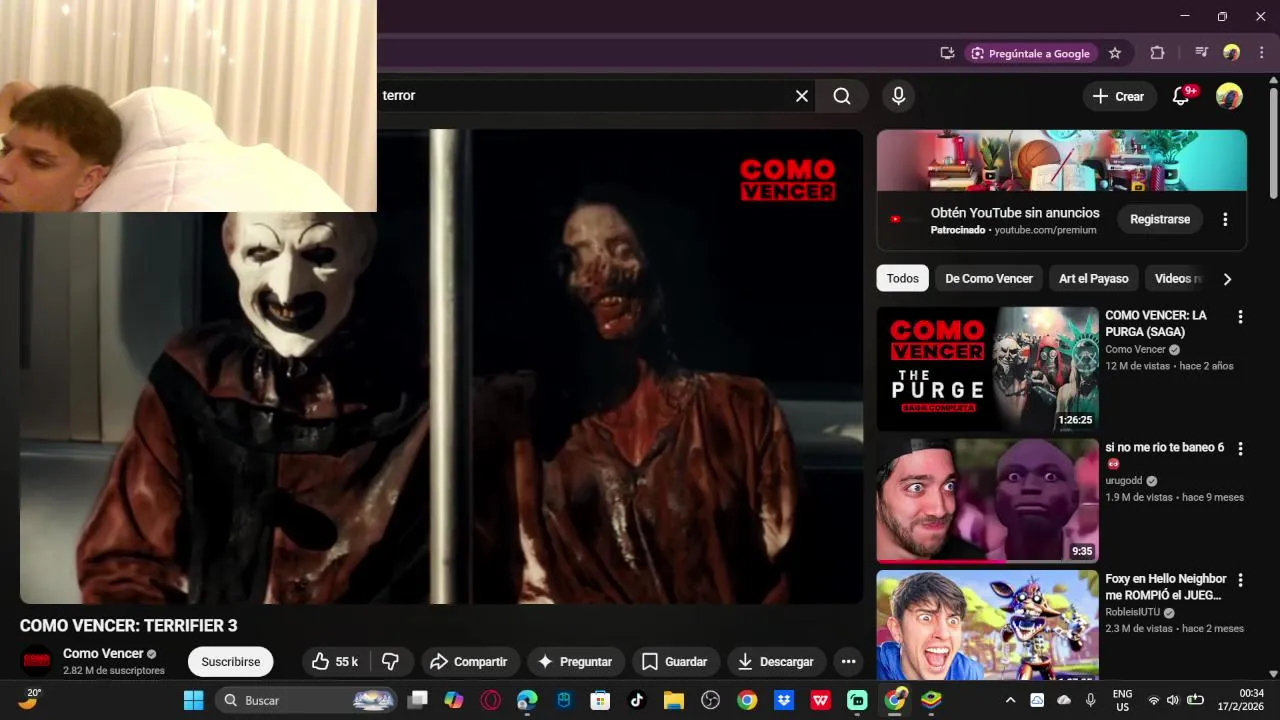Open the Crear upload menu

coord(1119,96)
